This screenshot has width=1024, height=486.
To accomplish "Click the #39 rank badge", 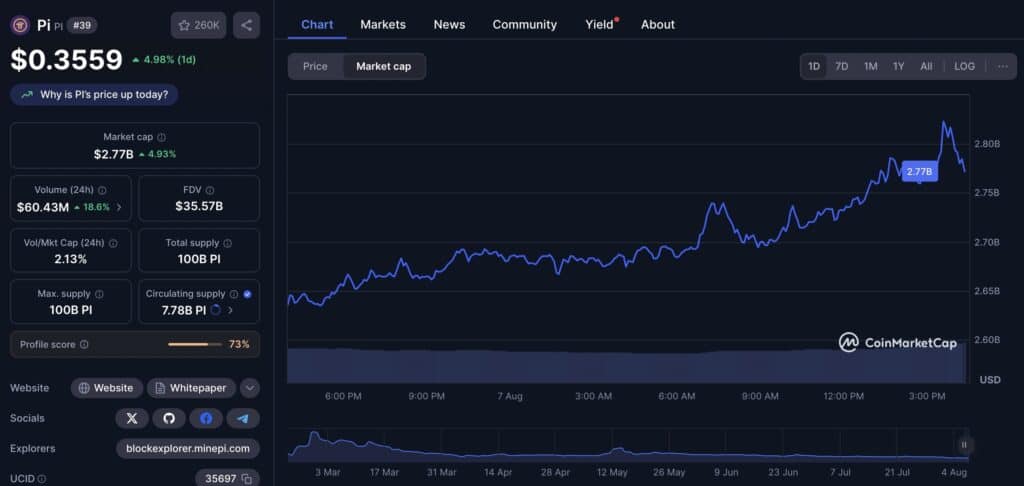I will click(82, 25).
